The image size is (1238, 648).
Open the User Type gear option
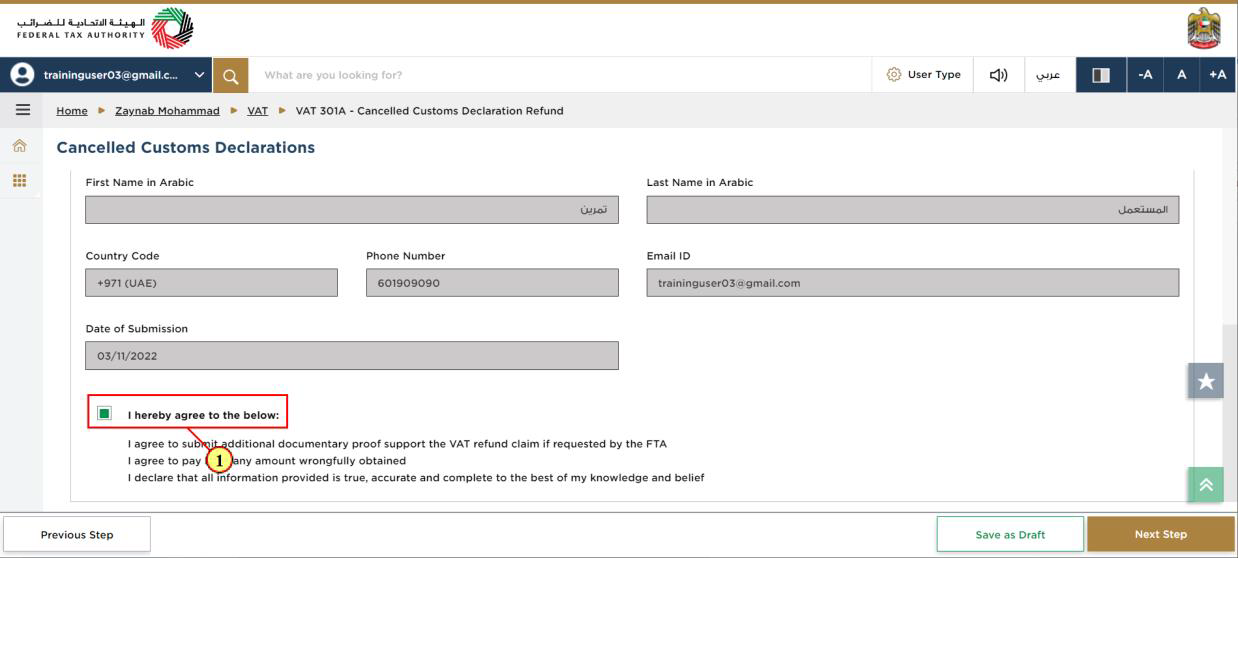click(924, 75)
